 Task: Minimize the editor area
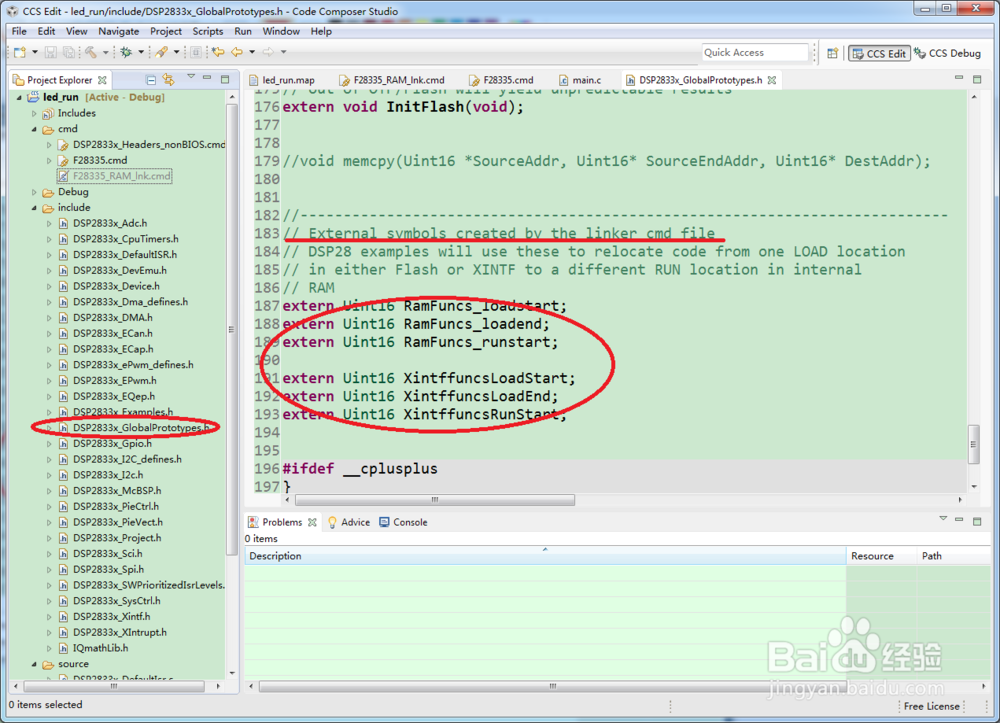point(959,78)
